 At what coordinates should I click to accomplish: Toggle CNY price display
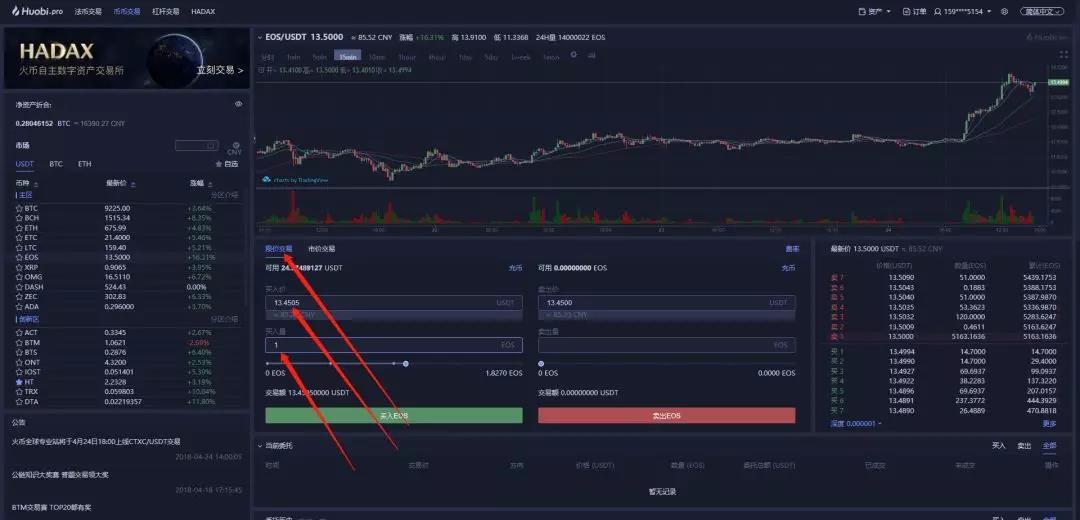236,147
